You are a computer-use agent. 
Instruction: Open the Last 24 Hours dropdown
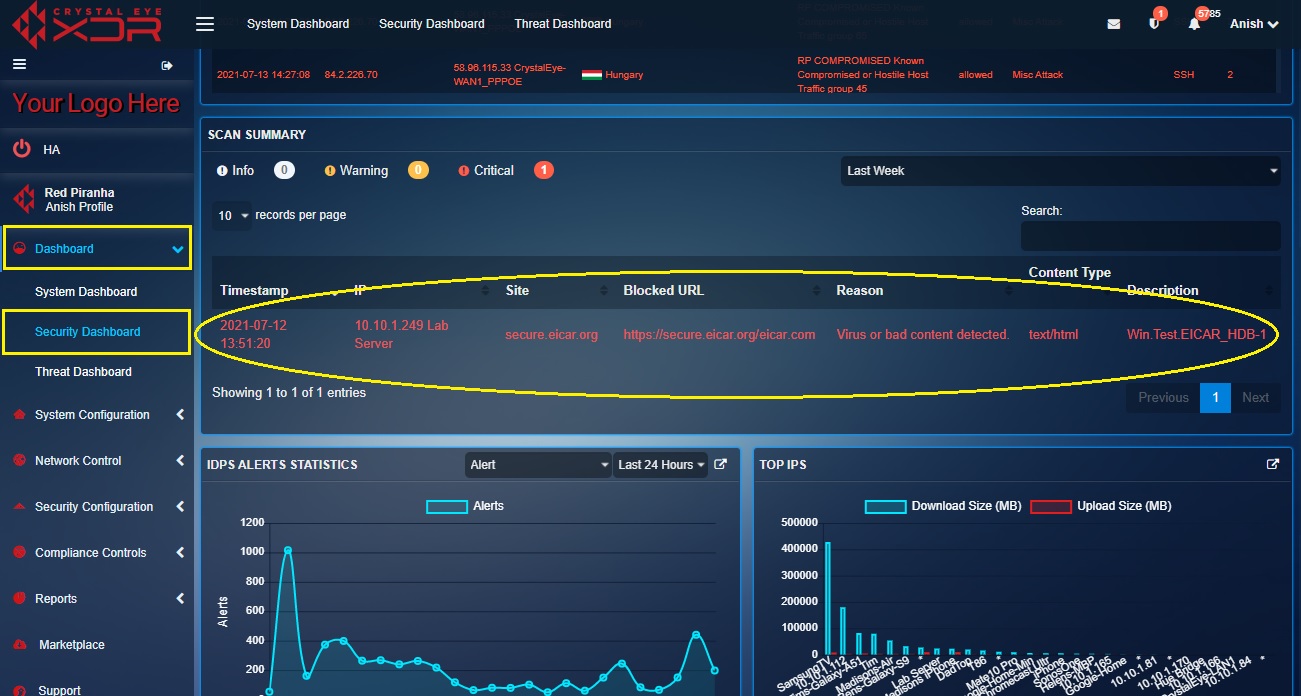tap(661, 465)
